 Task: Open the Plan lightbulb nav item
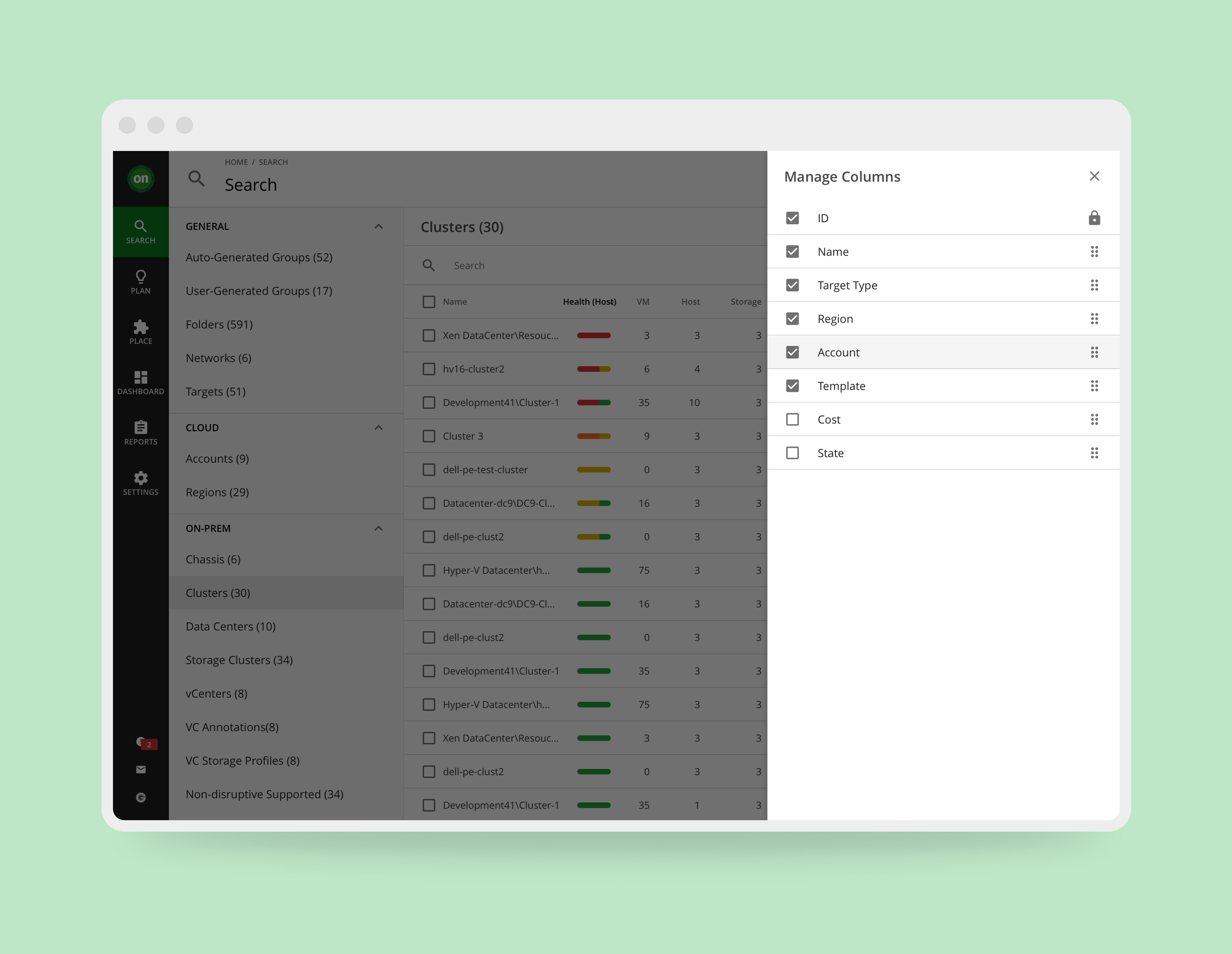click(x=140, y=282)
